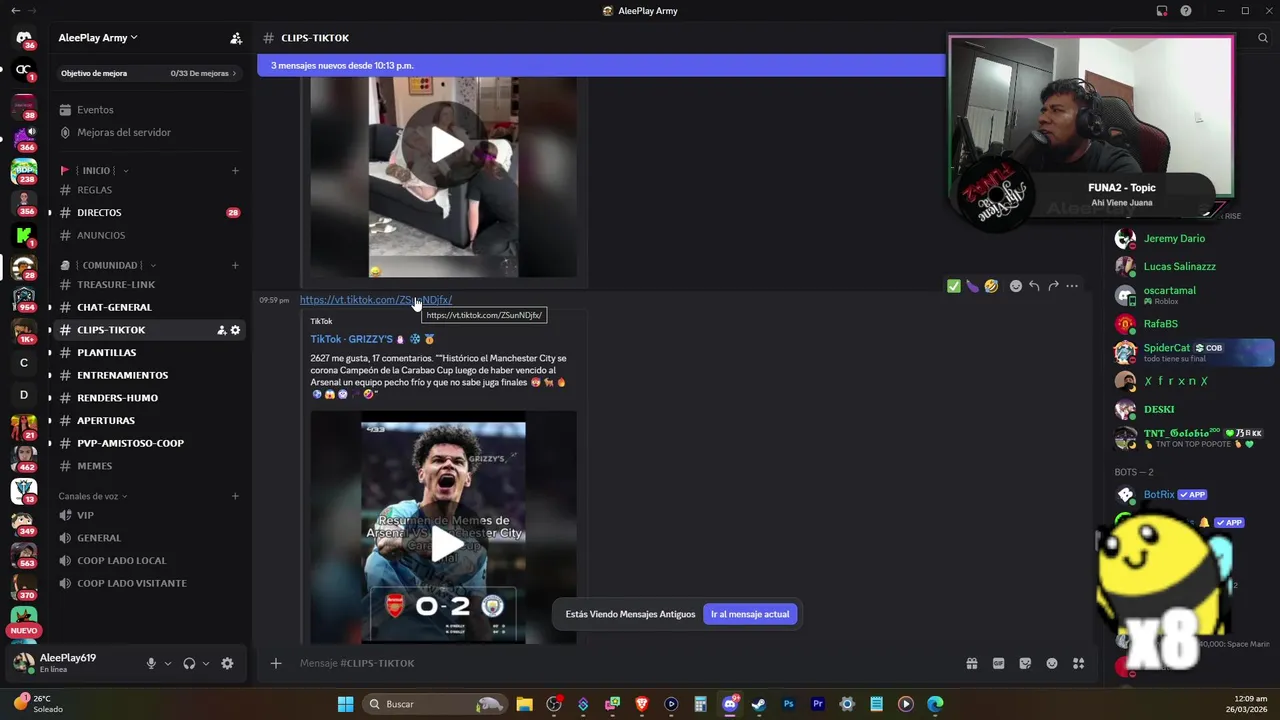1280x720 pixels.
Task: Click the new messages banner
Action: (601, 65)
